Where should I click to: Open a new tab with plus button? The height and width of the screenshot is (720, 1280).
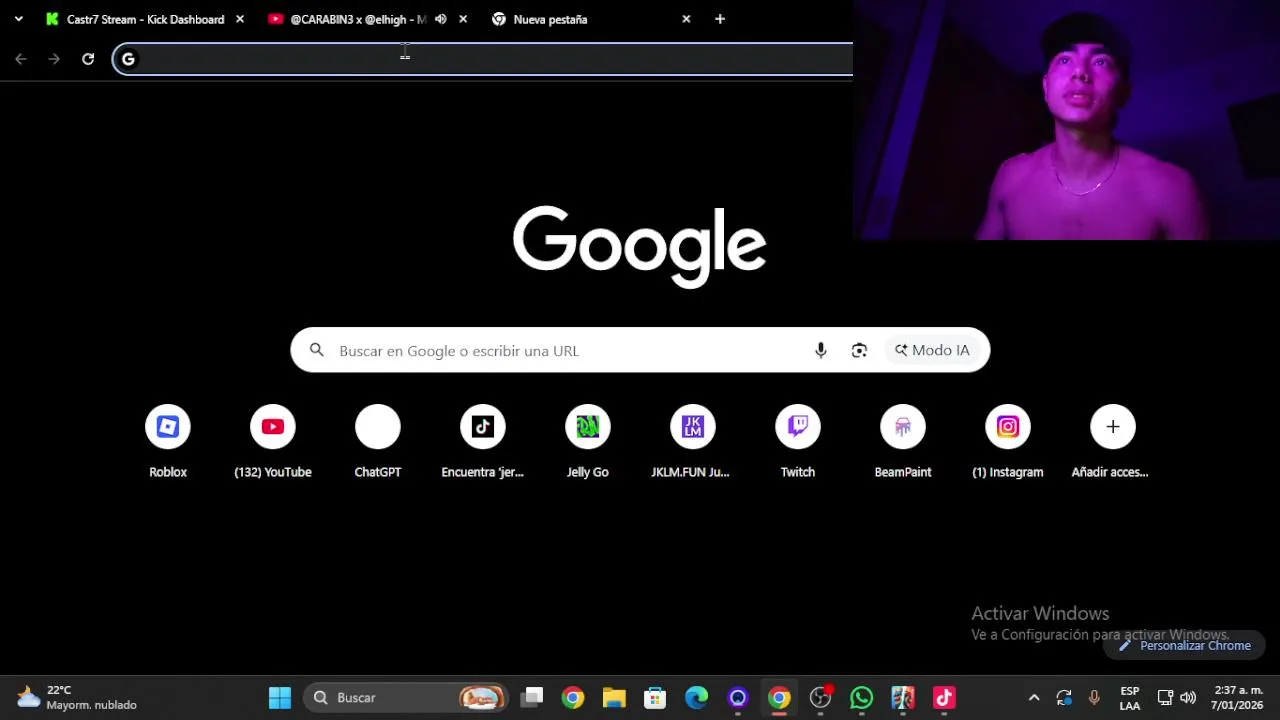[x=720, y=19]
